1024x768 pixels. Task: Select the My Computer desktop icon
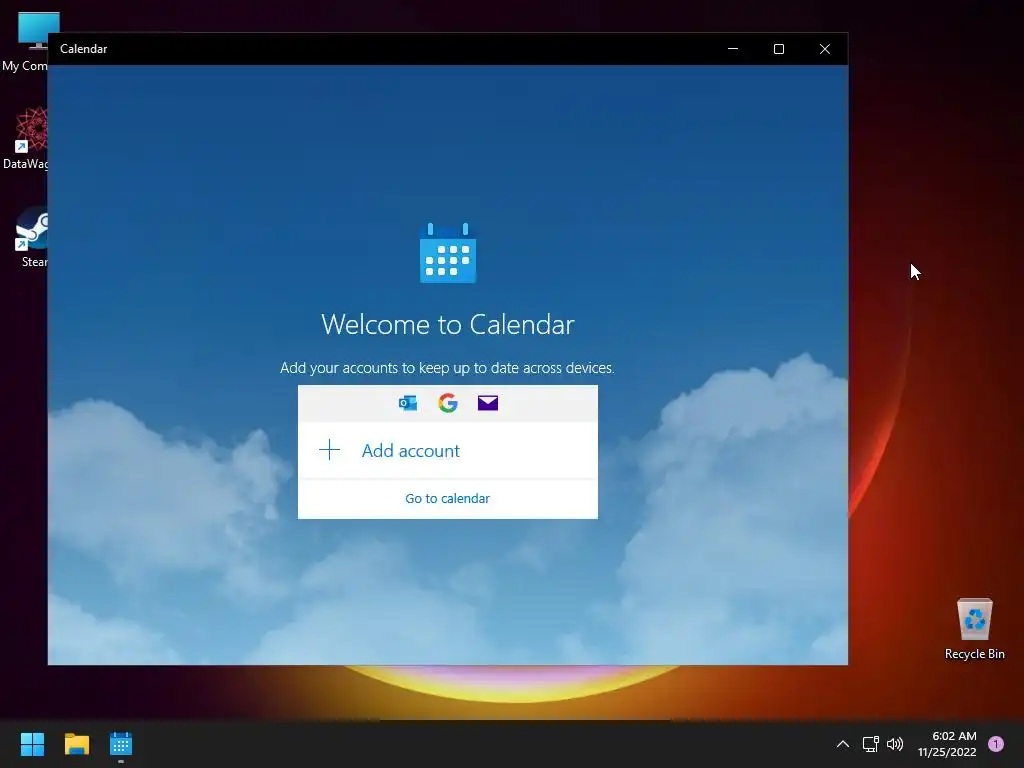pyautogui.click(x=25, y=41)
